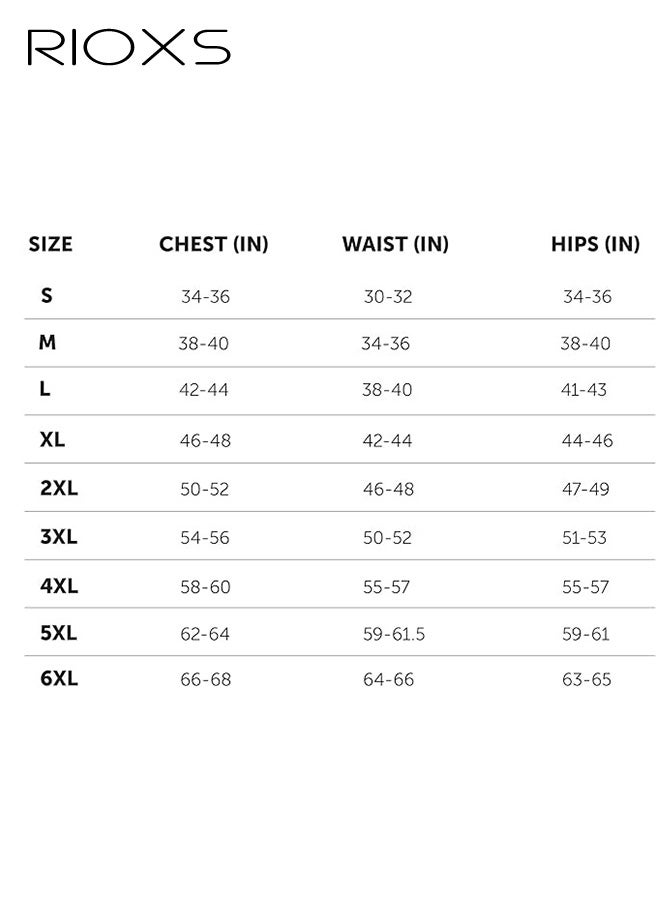This screenshot has height=900, width=660.
Task: Select the 5XL size row label
Action: [58, 633]
